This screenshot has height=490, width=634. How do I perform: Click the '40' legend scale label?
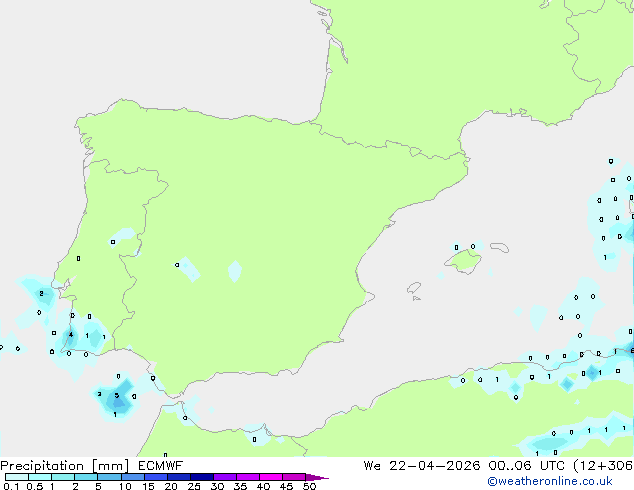263,486
